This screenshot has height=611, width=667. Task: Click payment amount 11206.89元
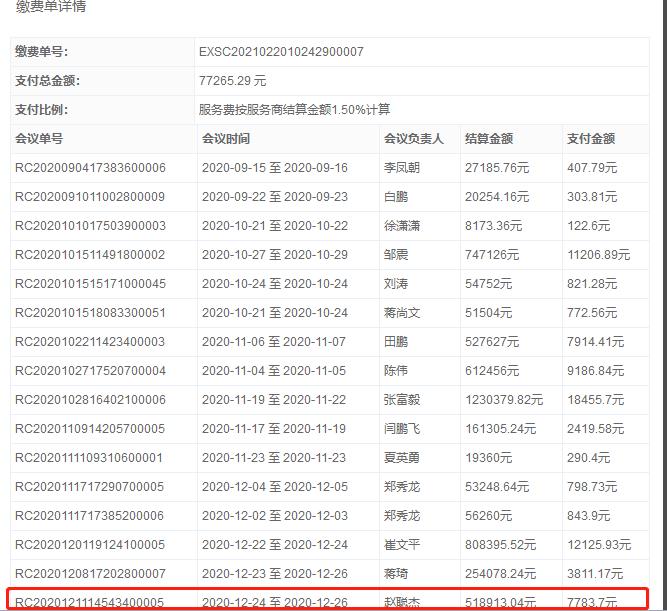(x=599, y=255)
